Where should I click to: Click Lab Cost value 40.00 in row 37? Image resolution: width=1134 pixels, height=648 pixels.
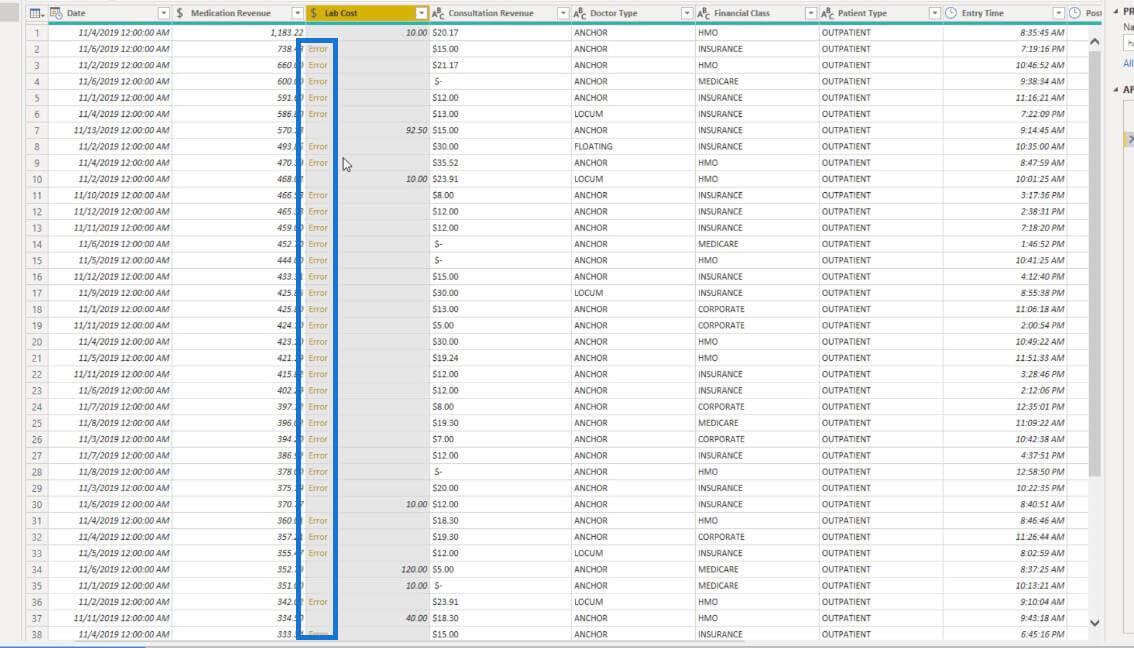pyautogui.click(x=417, y=618)
